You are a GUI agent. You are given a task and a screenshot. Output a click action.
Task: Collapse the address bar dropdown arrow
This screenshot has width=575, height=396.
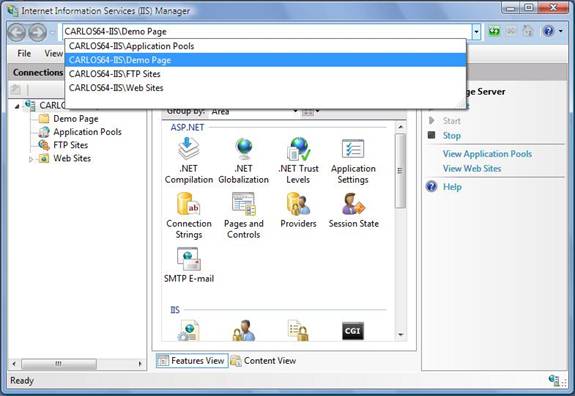point(476,32)
